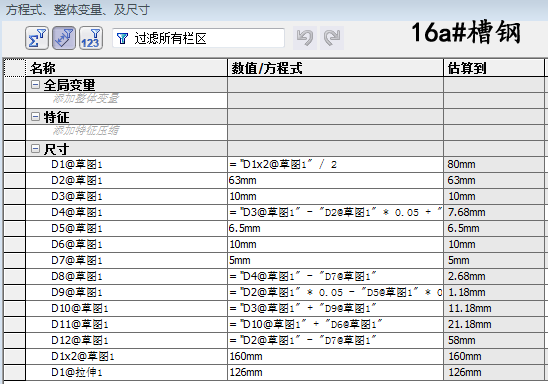Image resolution: width=548 pixels, height=384 pixels.
Task: Click the filter funnel icon in search box
Action: pos(122,38)
